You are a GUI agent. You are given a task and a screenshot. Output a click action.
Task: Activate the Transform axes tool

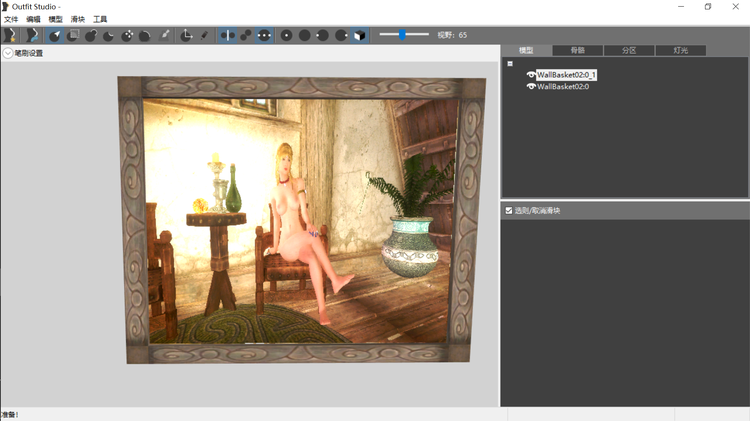(186, 35)
